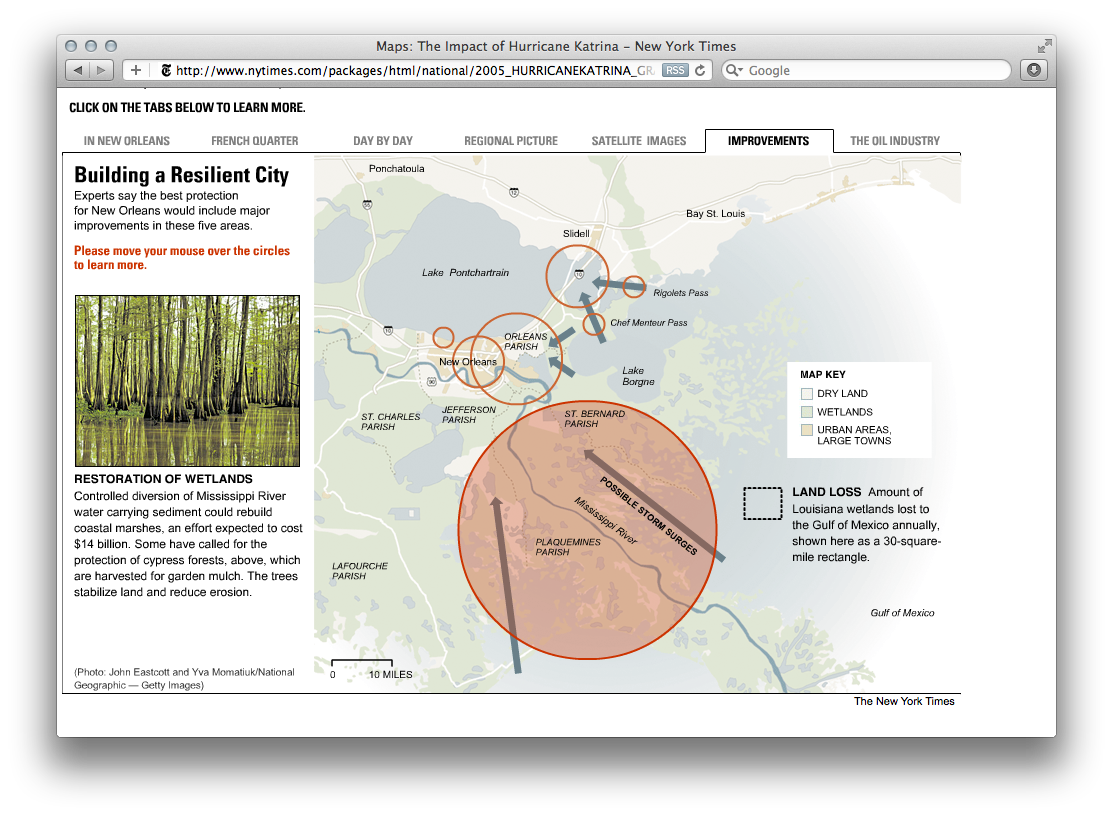Click the WETLANDS swatch in the map key

click(x=806, y=411)
